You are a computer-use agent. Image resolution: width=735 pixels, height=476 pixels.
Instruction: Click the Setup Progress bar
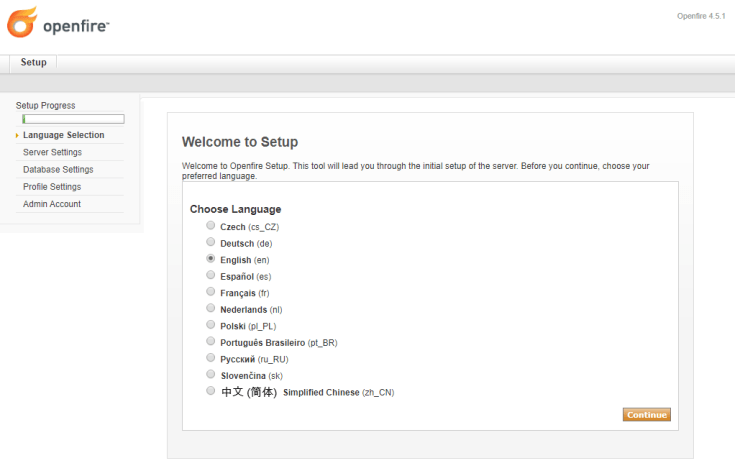click(x=73, y=119)
